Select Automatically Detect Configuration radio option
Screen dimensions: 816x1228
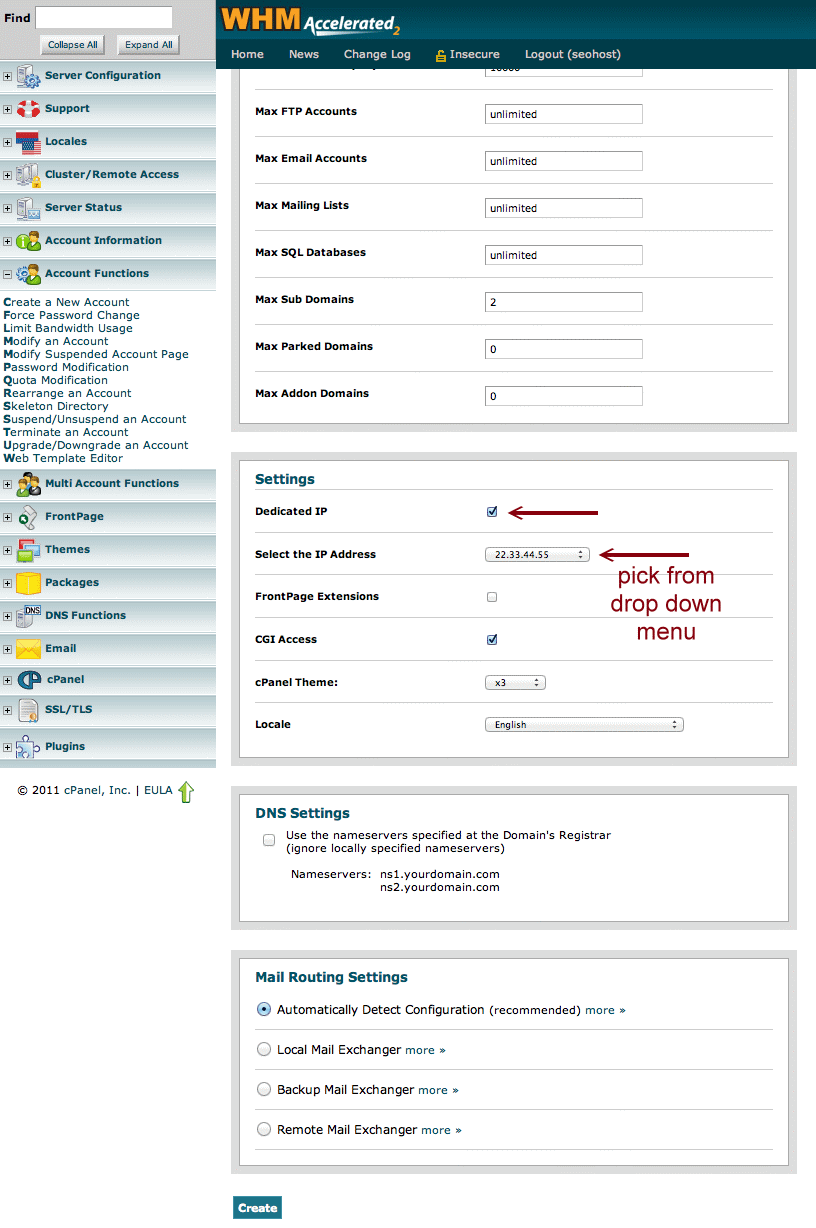[264, 1010]
